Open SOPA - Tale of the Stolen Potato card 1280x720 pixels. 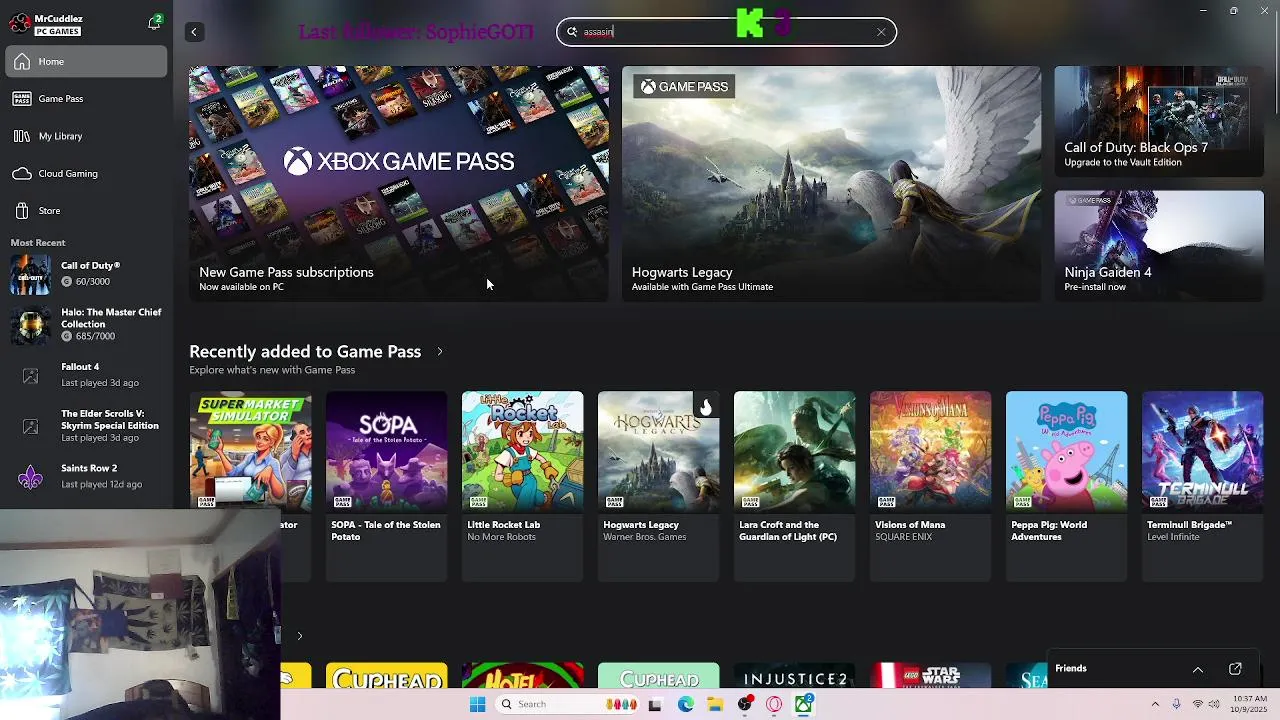[x=386, y=486]
